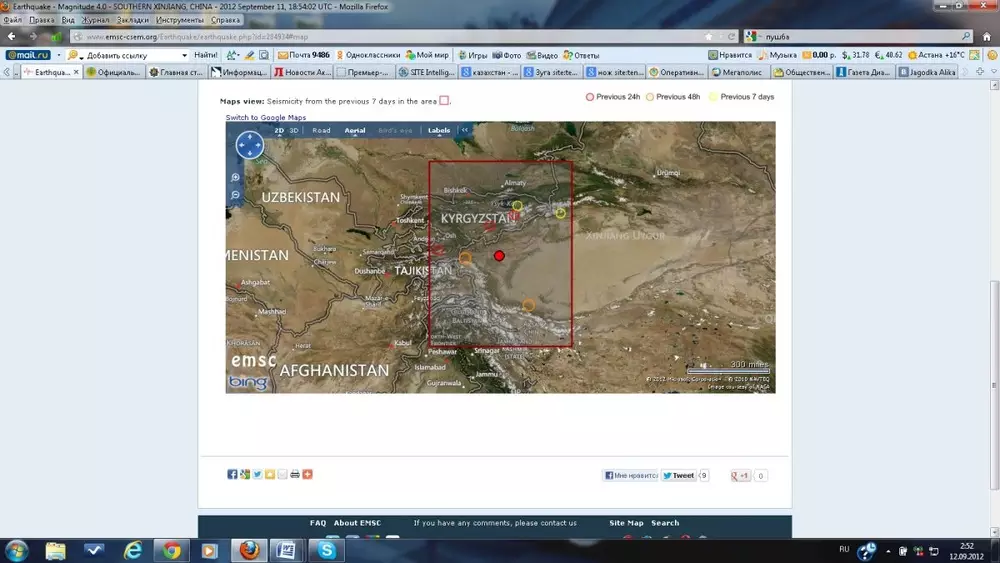Toggle the map Labels option
The image size is (1000, 563).
[x=439, y=130]
